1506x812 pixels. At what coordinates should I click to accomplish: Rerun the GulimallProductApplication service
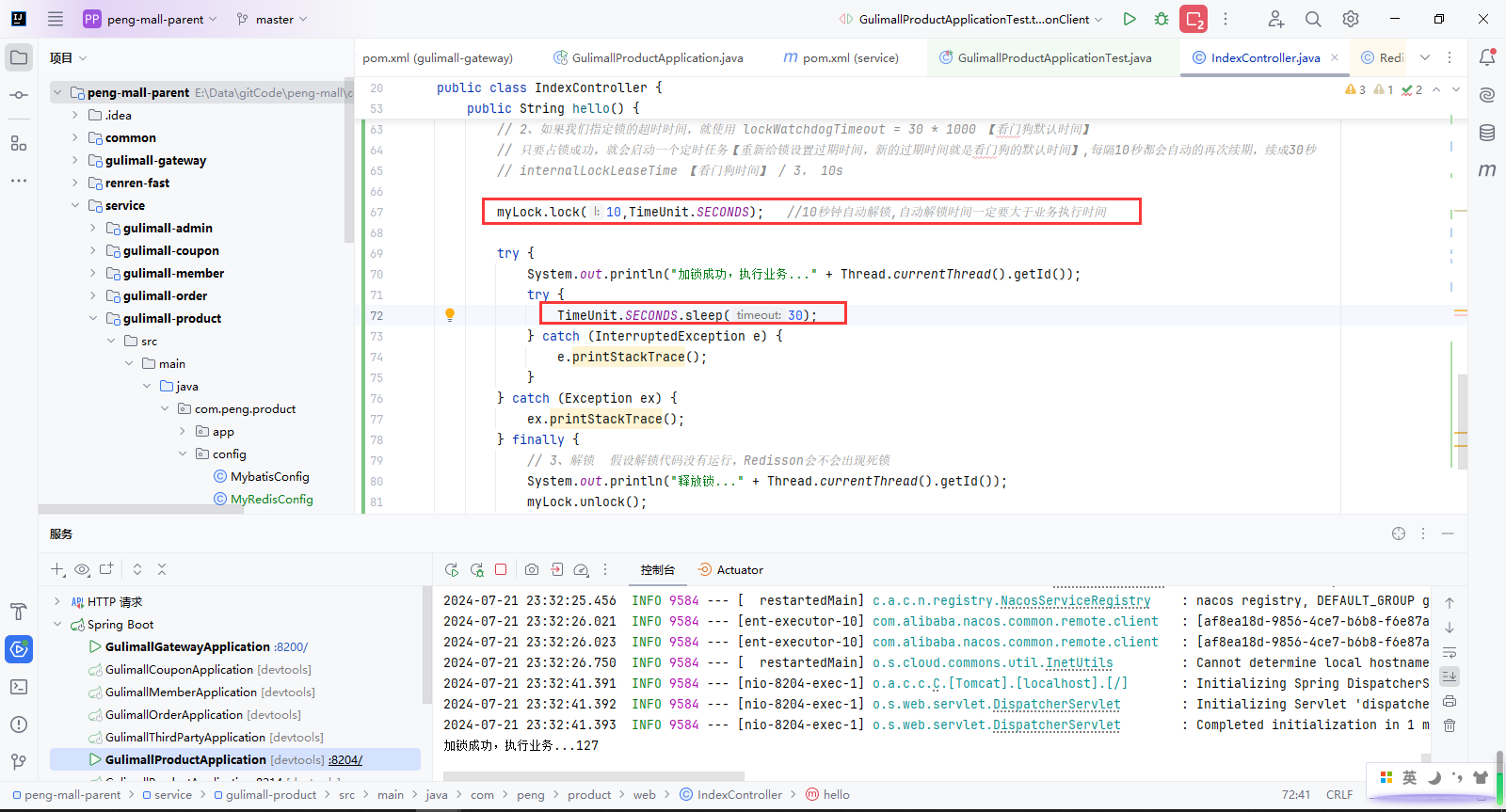452,570
